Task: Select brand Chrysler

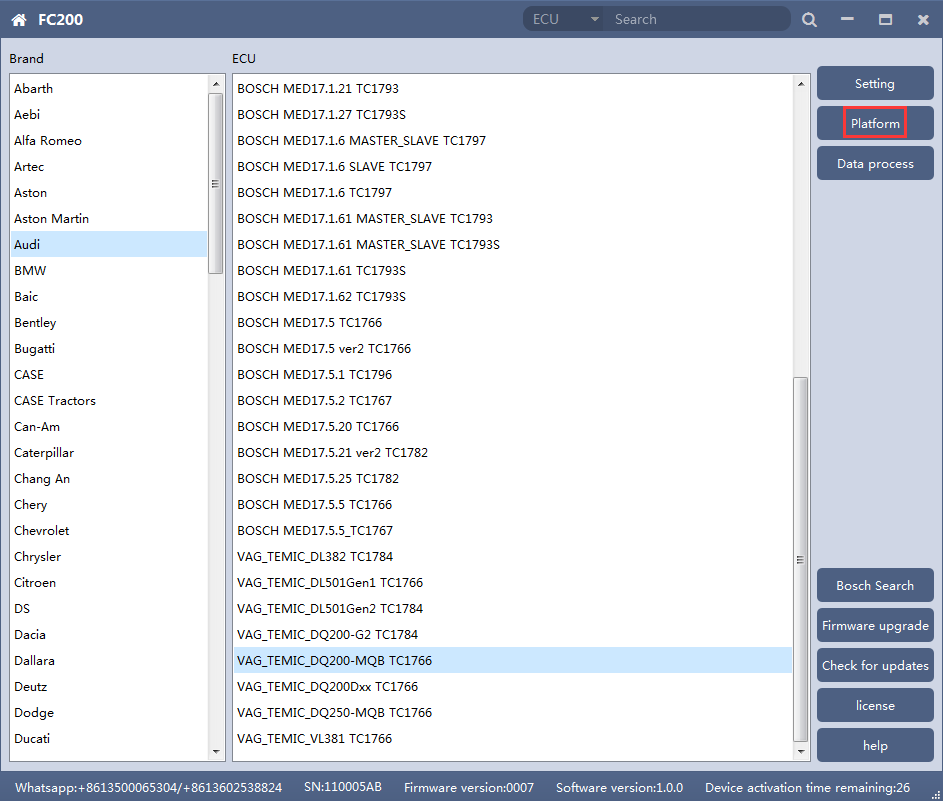Action: click(x=109, y=557)
